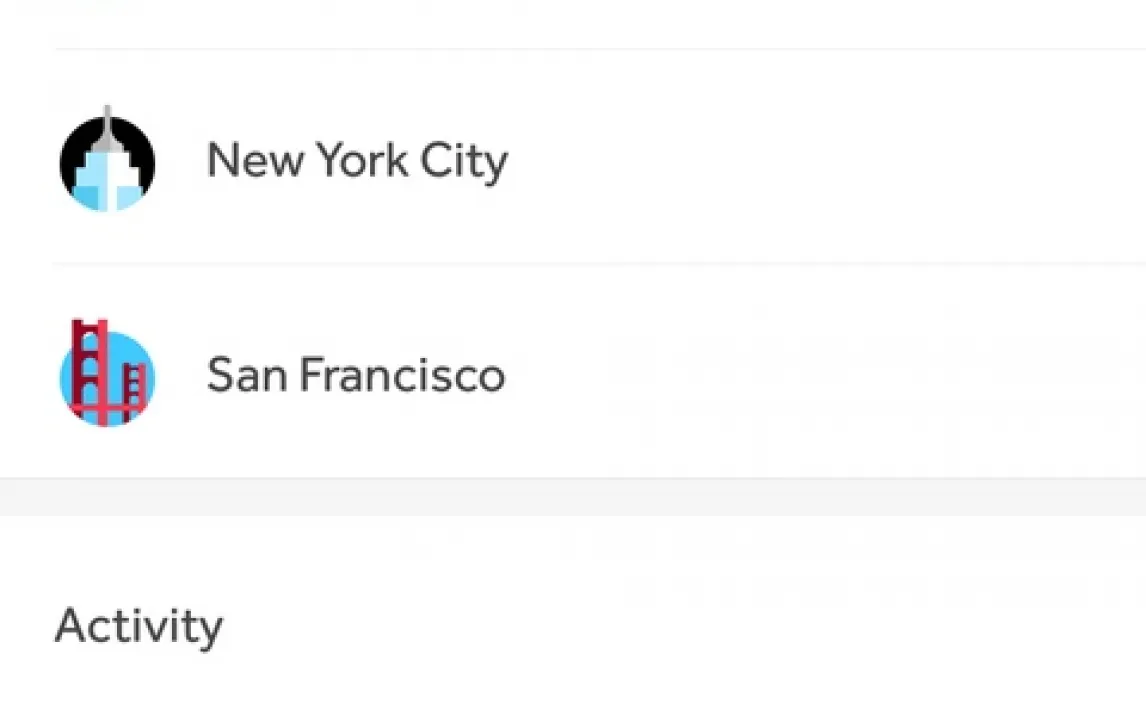Select the New York City label
Image resolution: width=1146 pixels, height=716 pixels.
pos(357,161)
